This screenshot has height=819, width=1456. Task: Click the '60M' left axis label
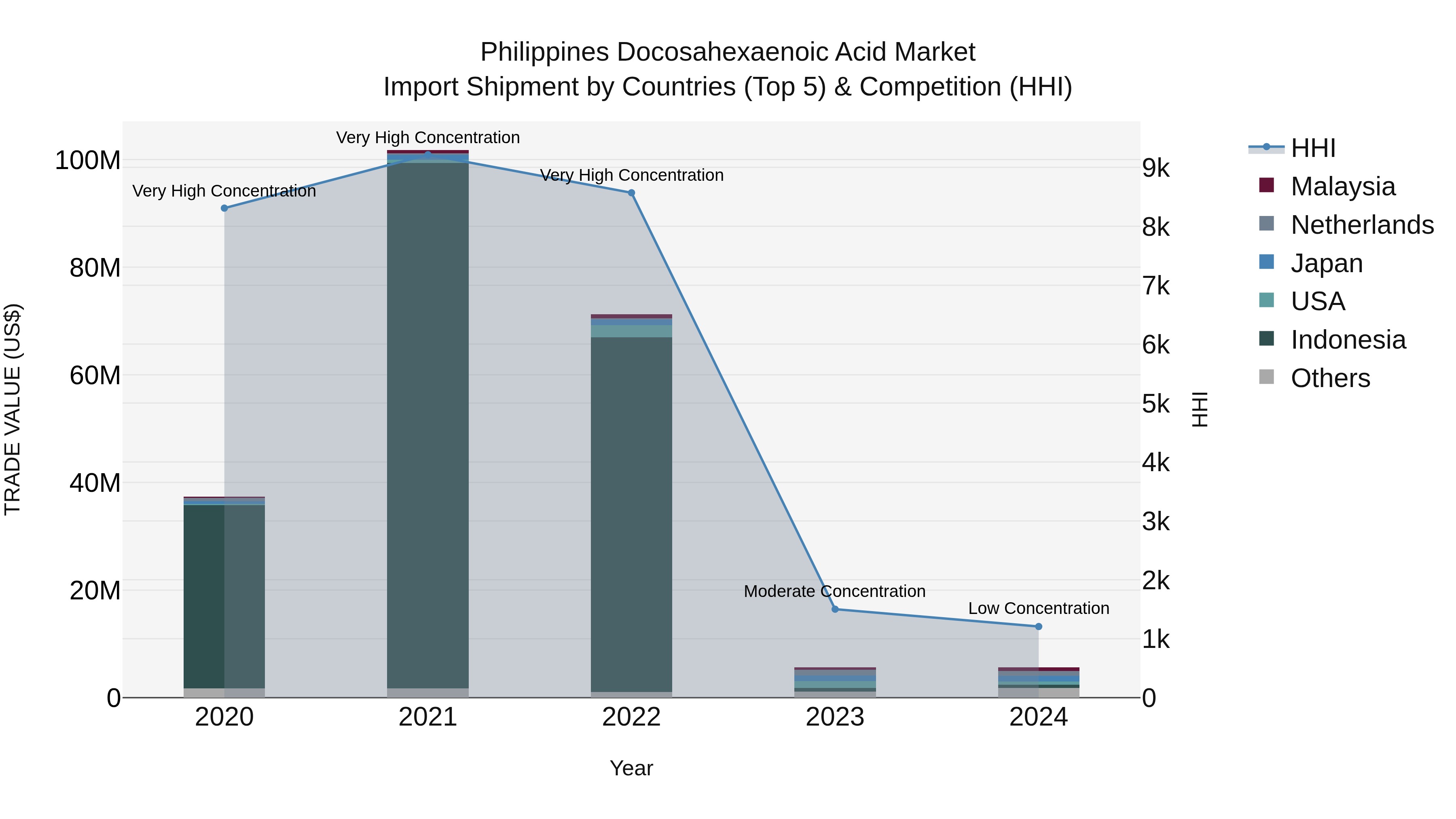pos(95,375)
